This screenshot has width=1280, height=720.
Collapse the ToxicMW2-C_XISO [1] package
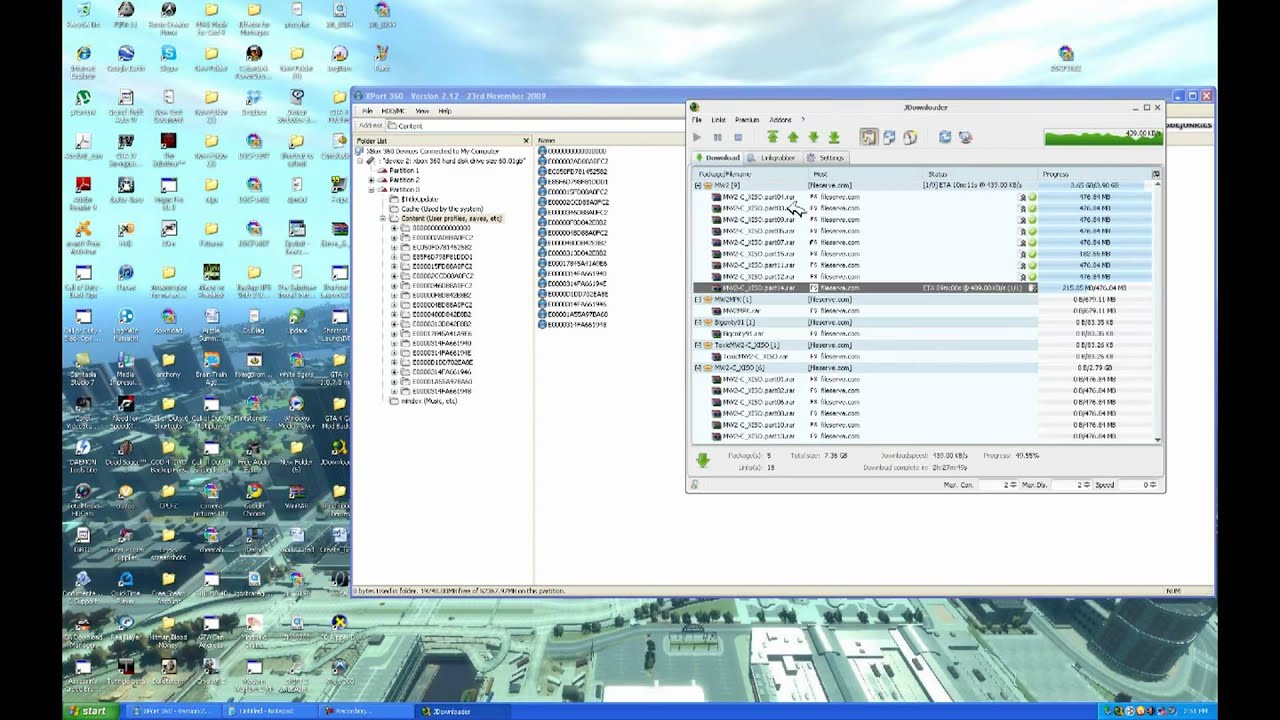click(698, 345)
